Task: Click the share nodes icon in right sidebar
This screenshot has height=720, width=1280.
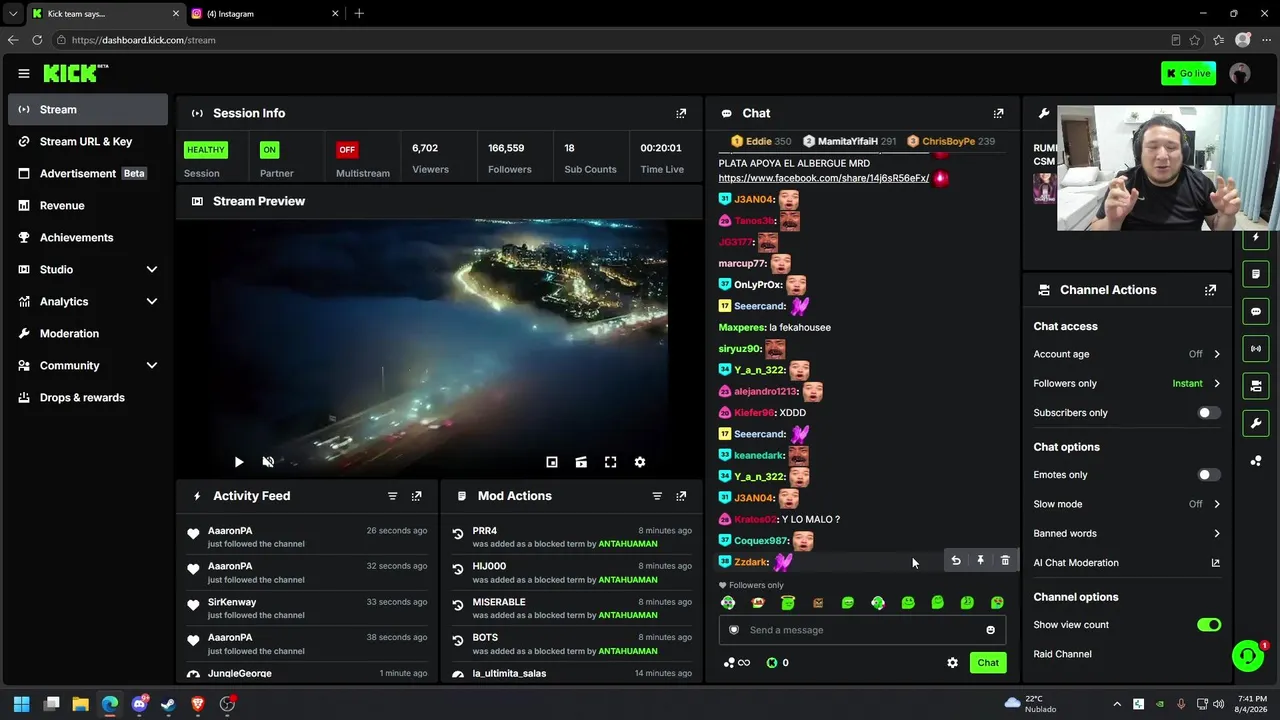Action: 1256,461
